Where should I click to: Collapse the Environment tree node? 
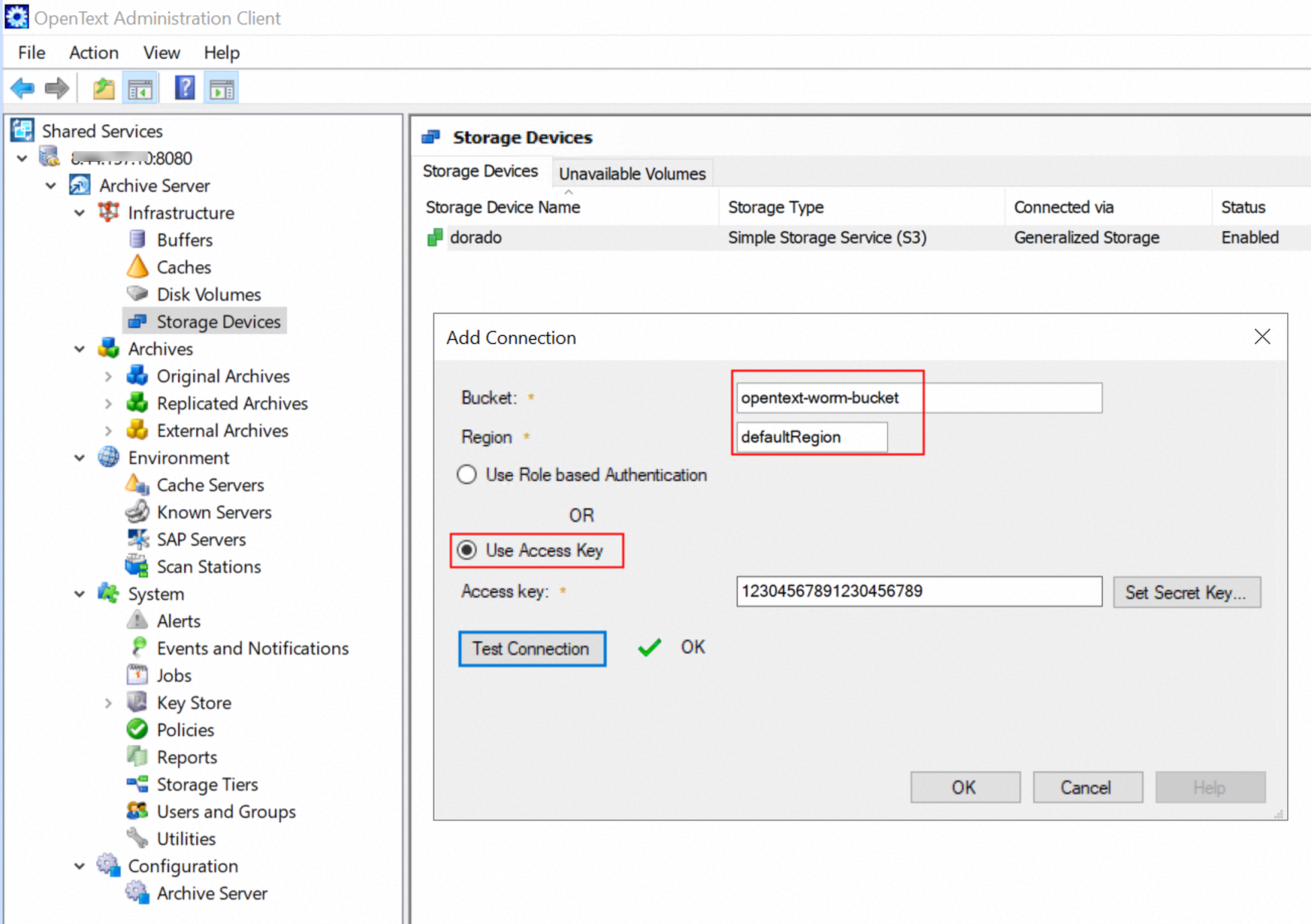80,458
